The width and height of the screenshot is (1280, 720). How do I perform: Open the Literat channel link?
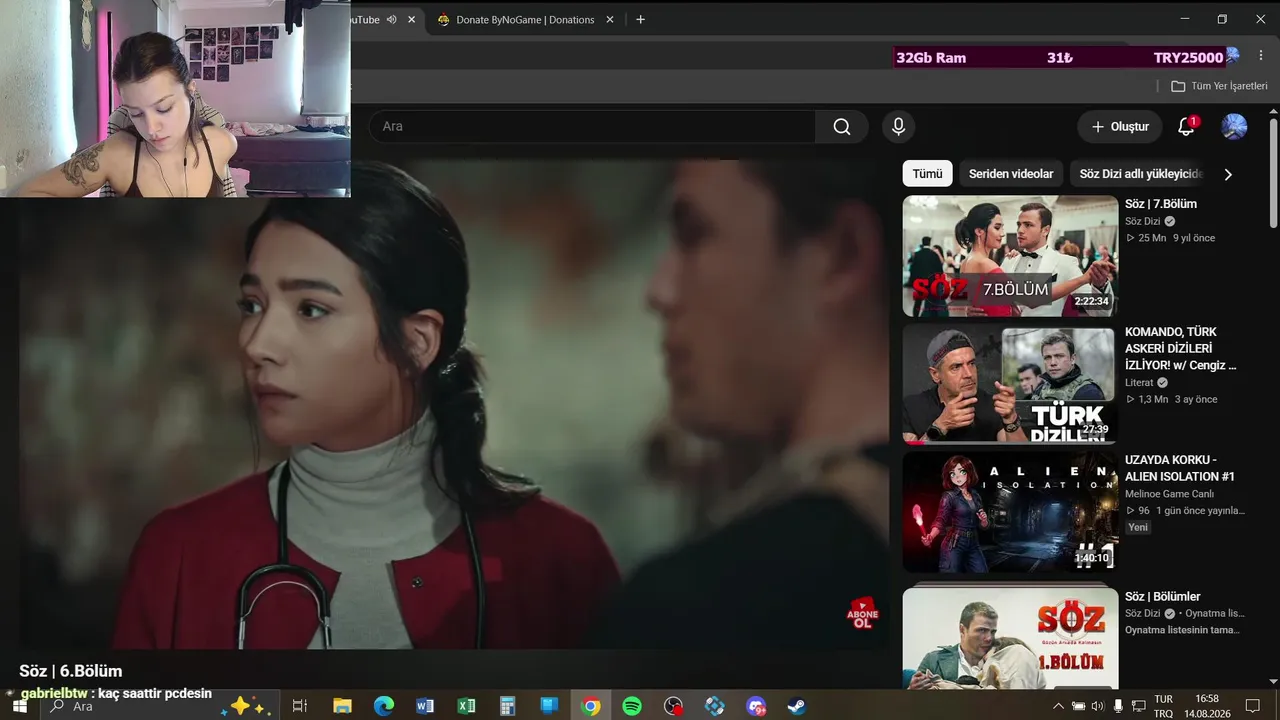(x=1139, y=383)
